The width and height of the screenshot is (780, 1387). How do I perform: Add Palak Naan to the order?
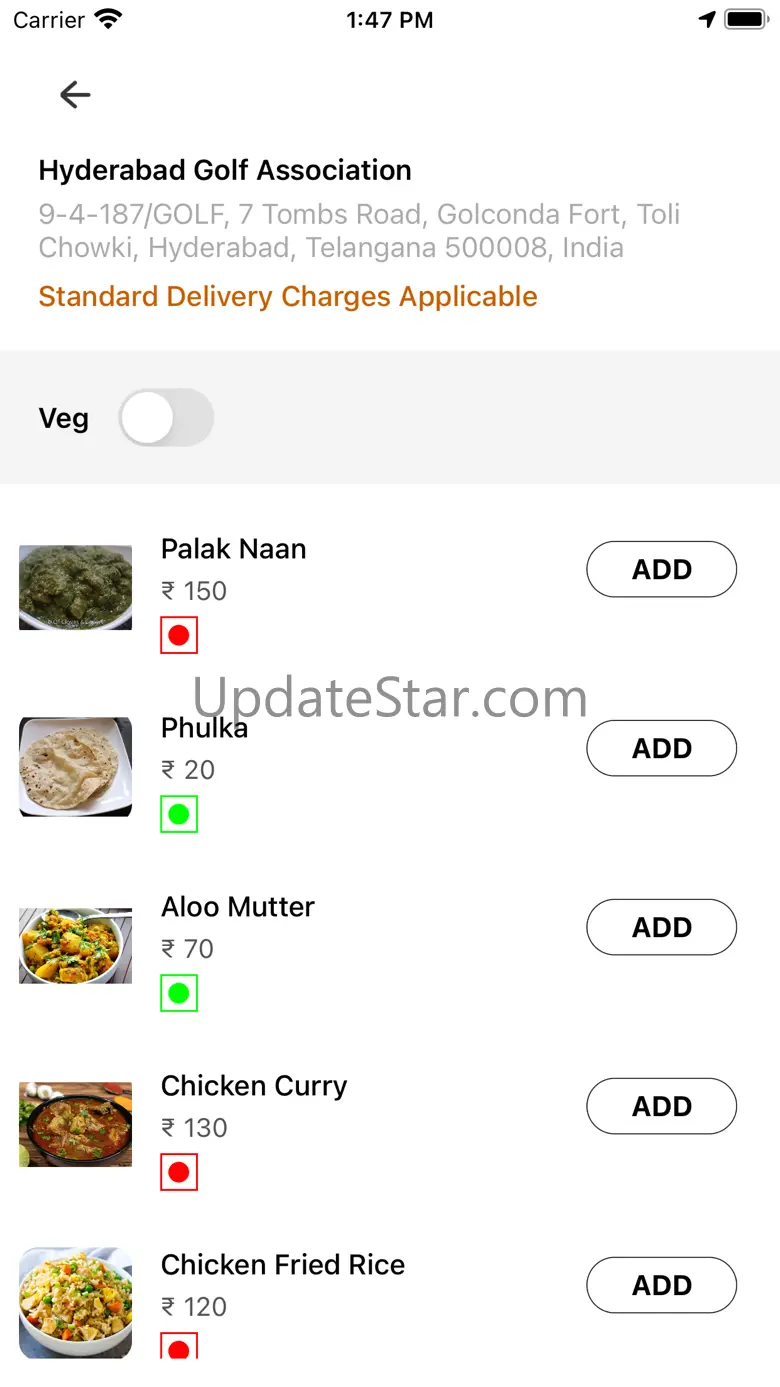click(x=661, y=569)
